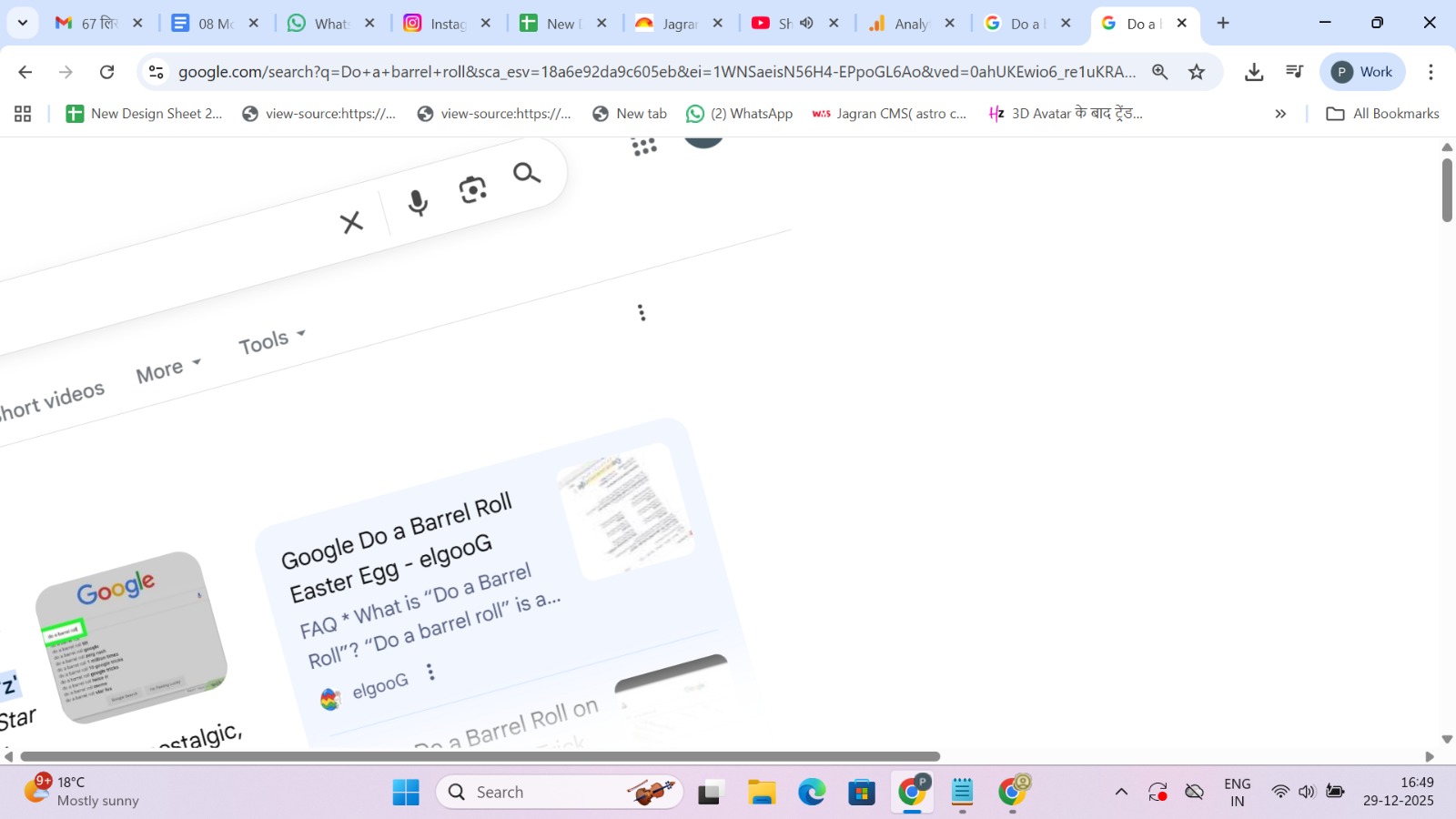This screenshot has height=819, width=1456.
Task: Expand the More search filters
Action: 167,369
